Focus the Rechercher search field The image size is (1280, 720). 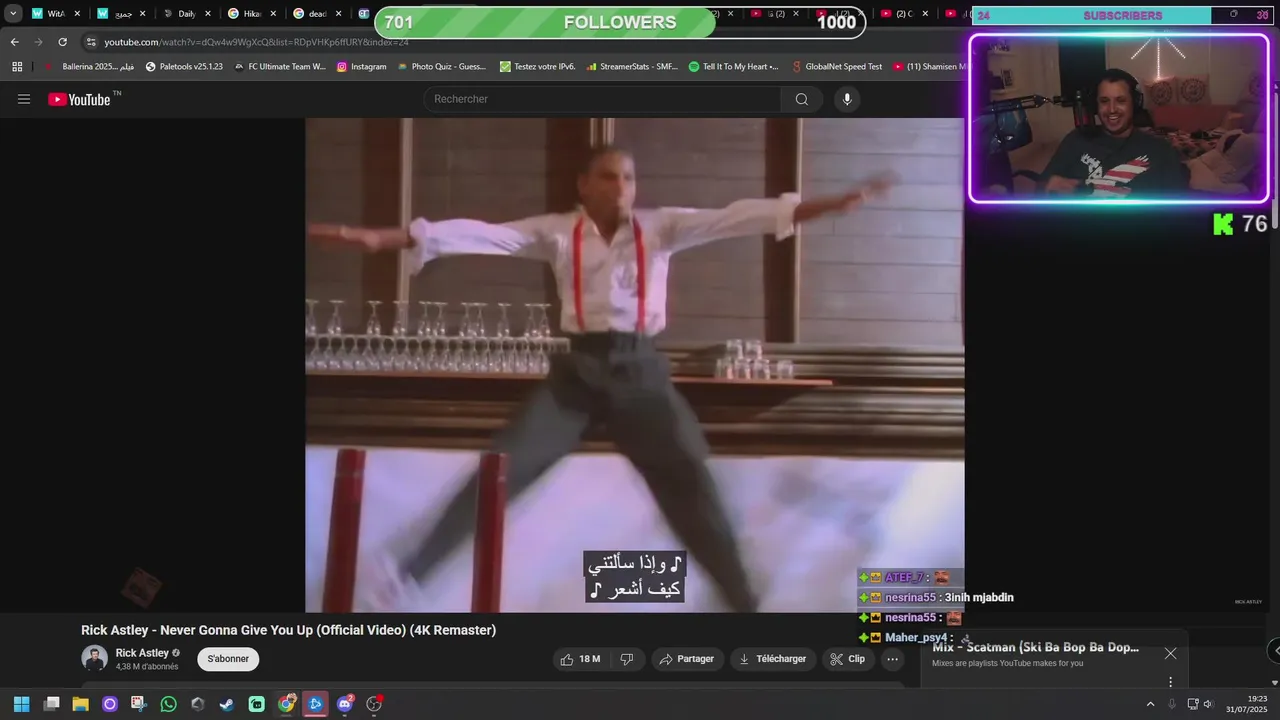pyautogui.click(x=603, y=99)
